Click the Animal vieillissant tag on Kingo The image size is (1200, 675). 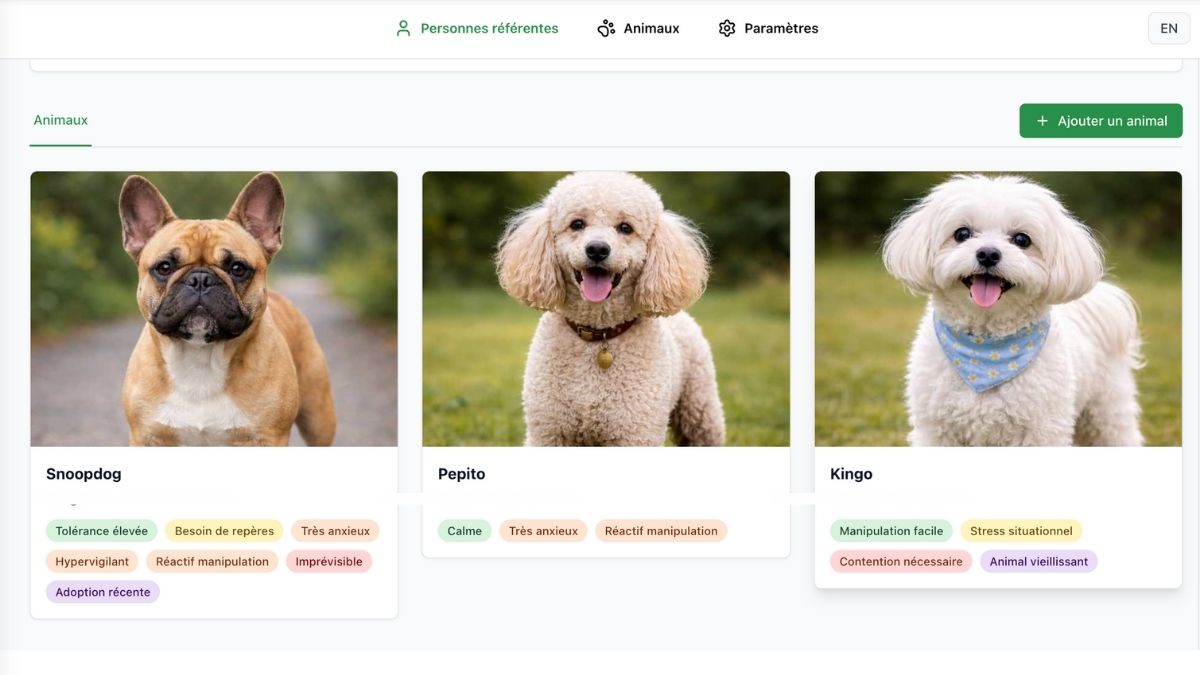click(x=1038, y=561)
